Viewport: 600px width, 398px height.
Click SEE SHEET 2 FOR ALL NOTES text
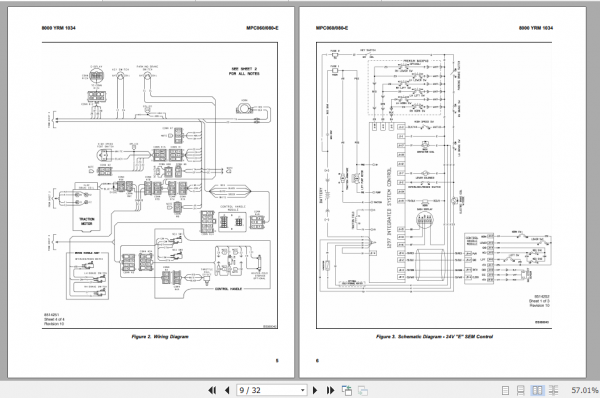click(x=243, y=71)
